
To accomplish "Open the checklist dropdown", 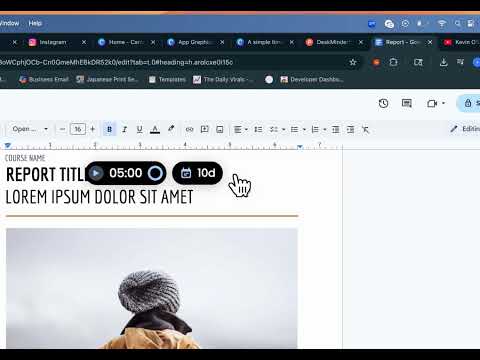I will coord(277,129).
